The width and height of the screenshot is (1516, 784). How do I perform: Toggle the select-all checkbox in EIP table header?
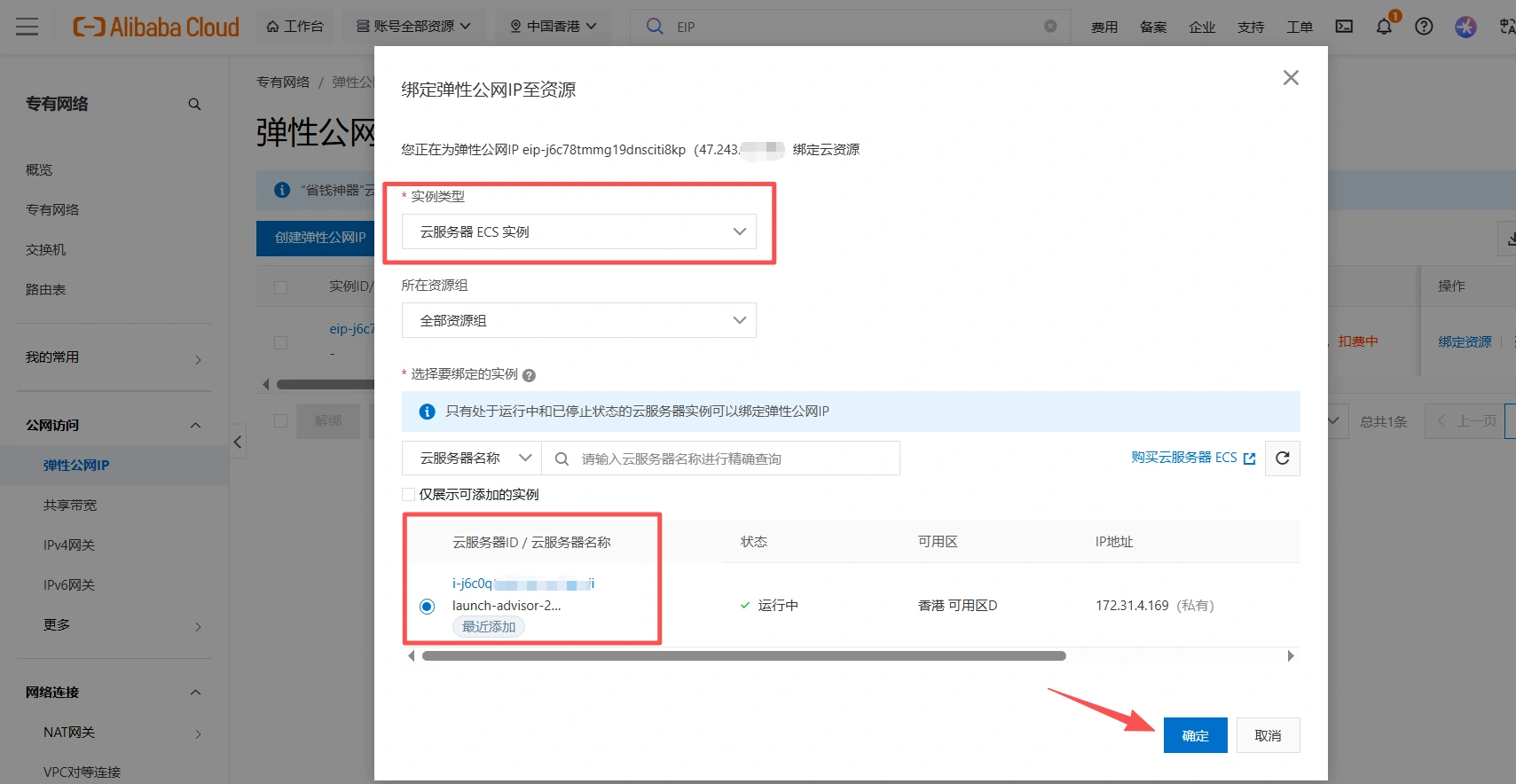click(281, 287)
